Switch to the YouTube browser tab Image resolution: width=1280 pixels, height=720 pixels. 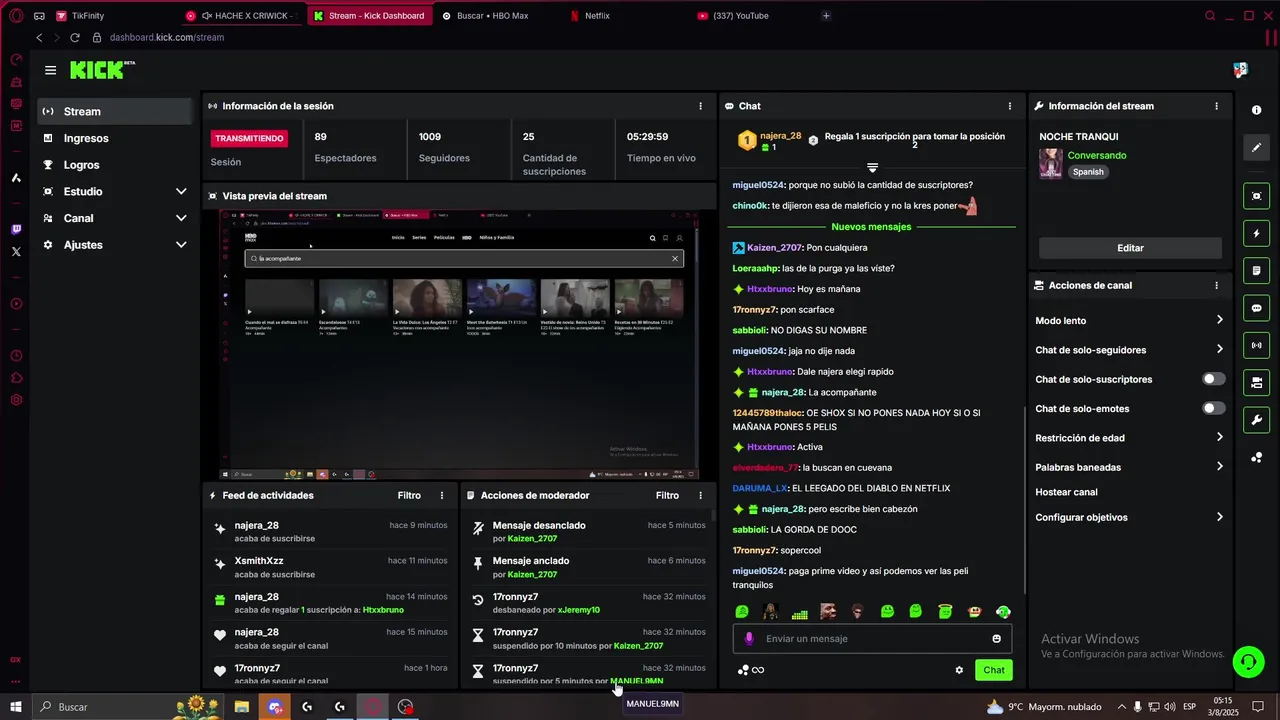[x=754, y=15]
